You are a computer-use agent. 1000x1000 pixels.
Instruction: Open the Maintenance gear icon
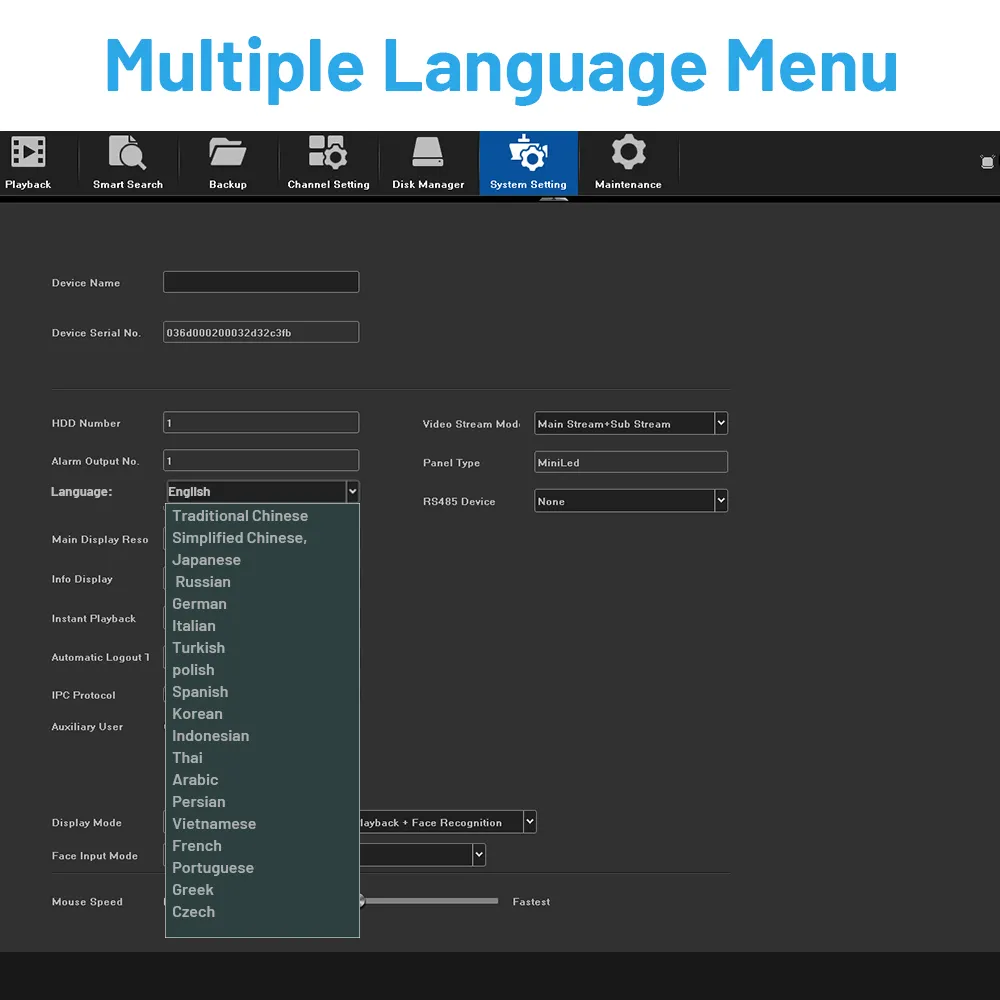pos(628,152)
